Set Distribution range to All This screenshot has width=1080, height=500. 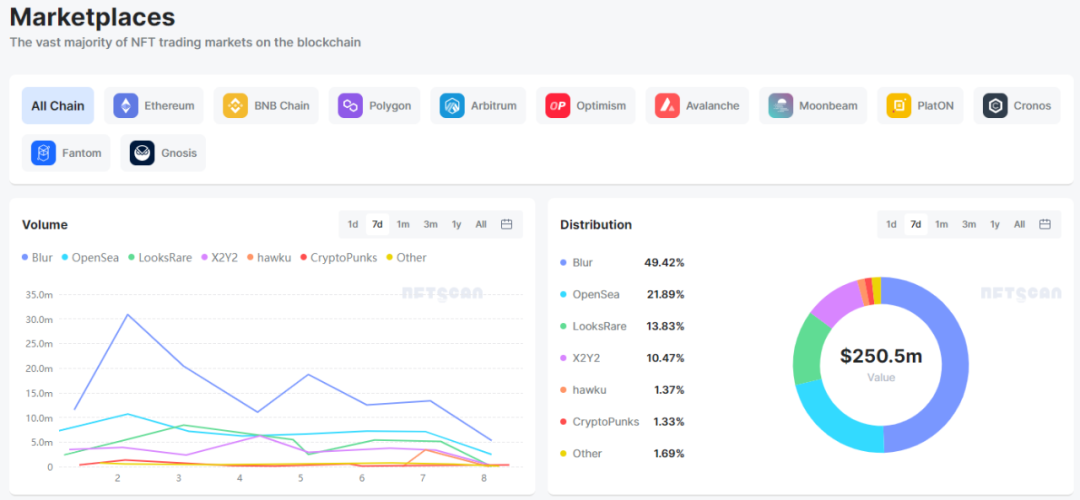pos(1019,224)
